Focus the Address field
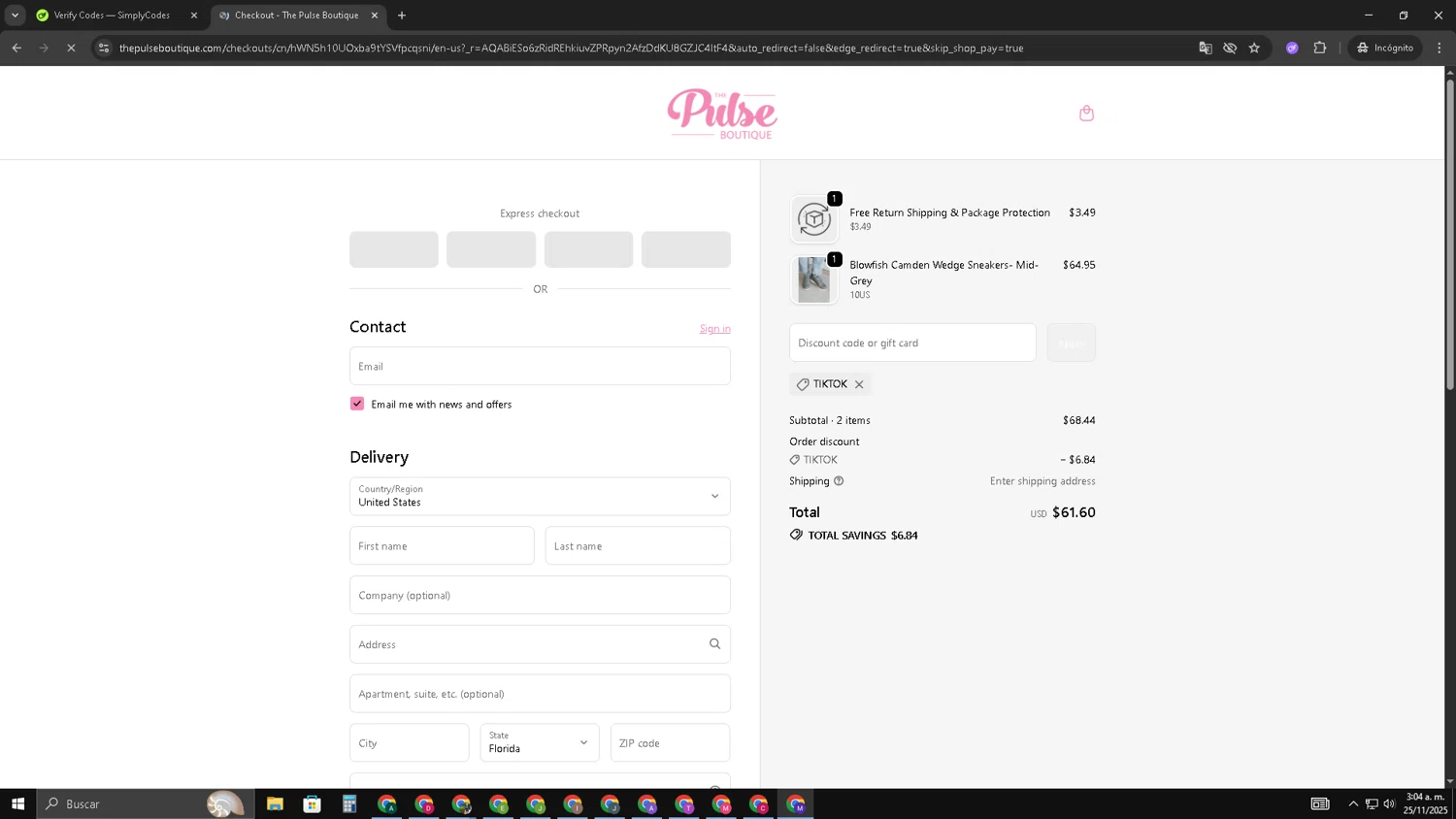The height and width of the screenshot is (819, 1456). coord(540,644)
